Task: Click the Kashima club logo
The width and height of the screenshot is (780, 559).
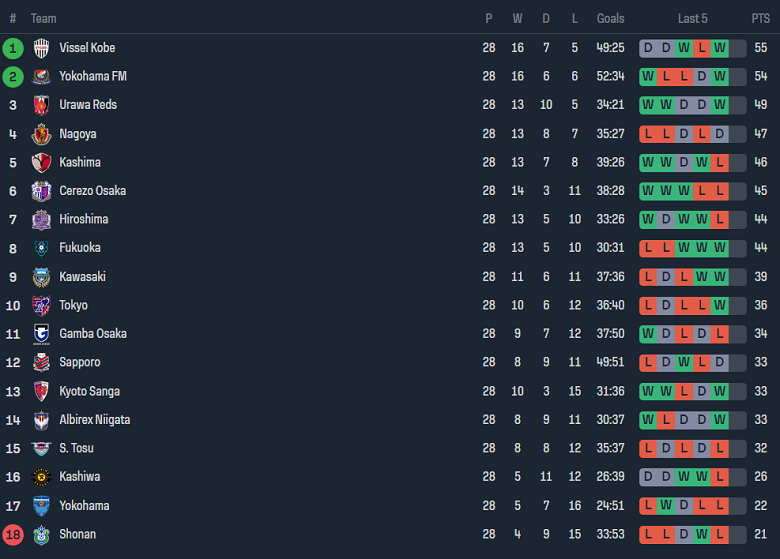Action: pos(41,162)
